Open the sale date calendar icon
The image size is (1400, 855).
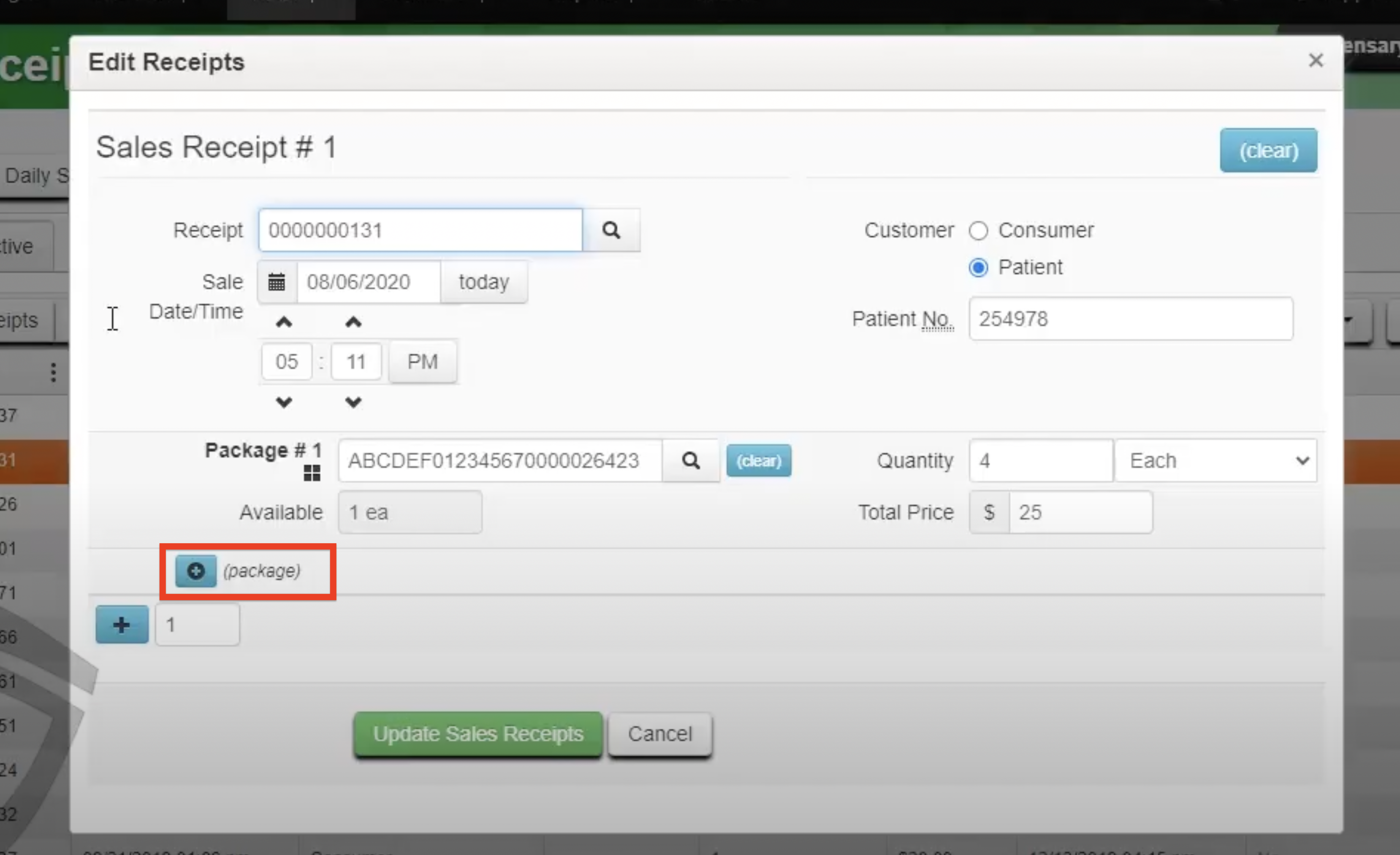pyautogui.click(x=277, y=282)
